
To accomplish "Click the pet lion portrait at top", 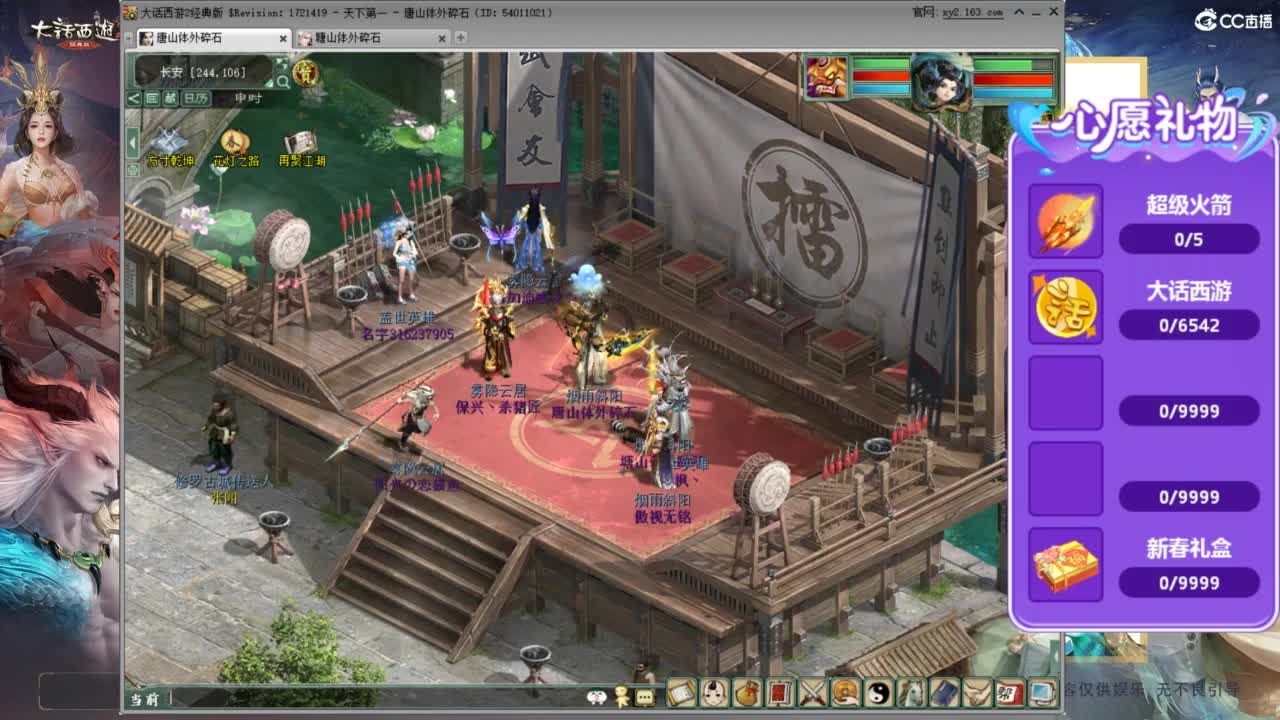I will 827,78.
